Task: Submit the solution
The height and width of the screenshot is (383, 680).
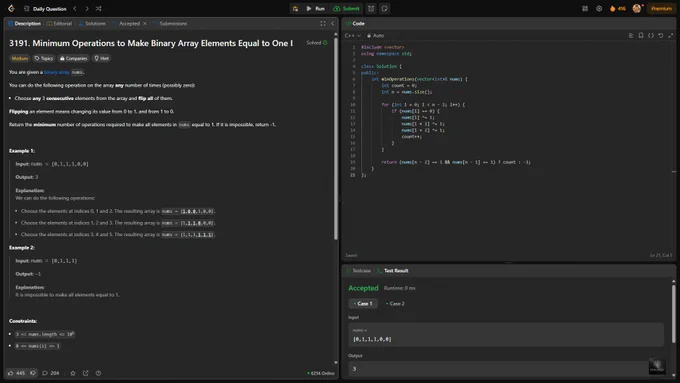Action: pyautogui.click(x=346, y=9)
